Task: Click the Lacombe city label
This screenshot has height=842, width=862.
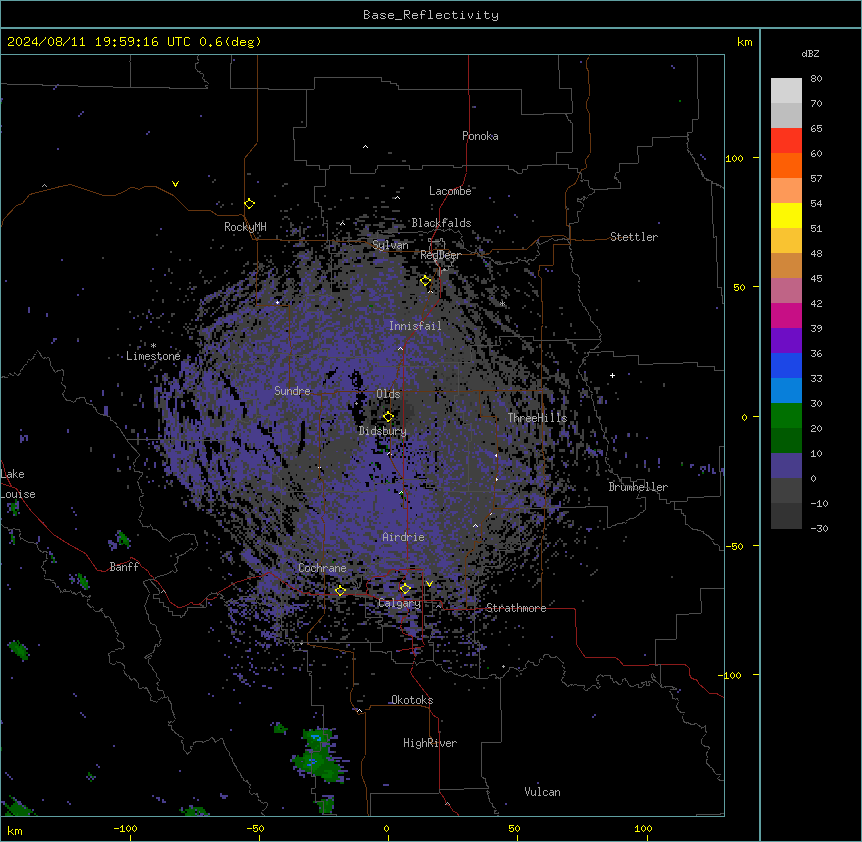Action: (x=450, y=191)
